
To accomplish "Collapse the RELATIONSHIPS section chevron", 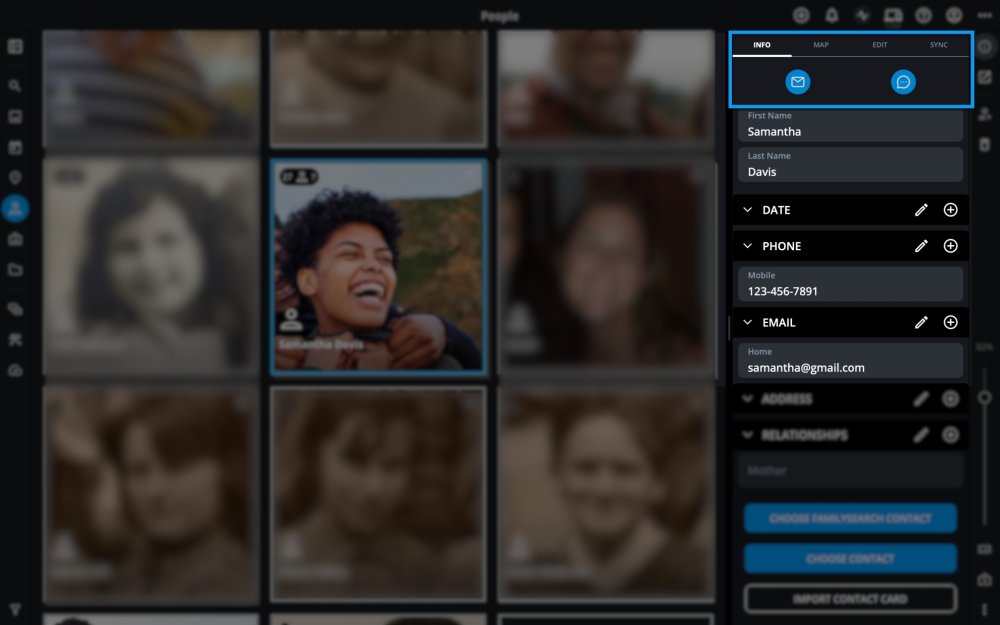I will tap(747, 435).
